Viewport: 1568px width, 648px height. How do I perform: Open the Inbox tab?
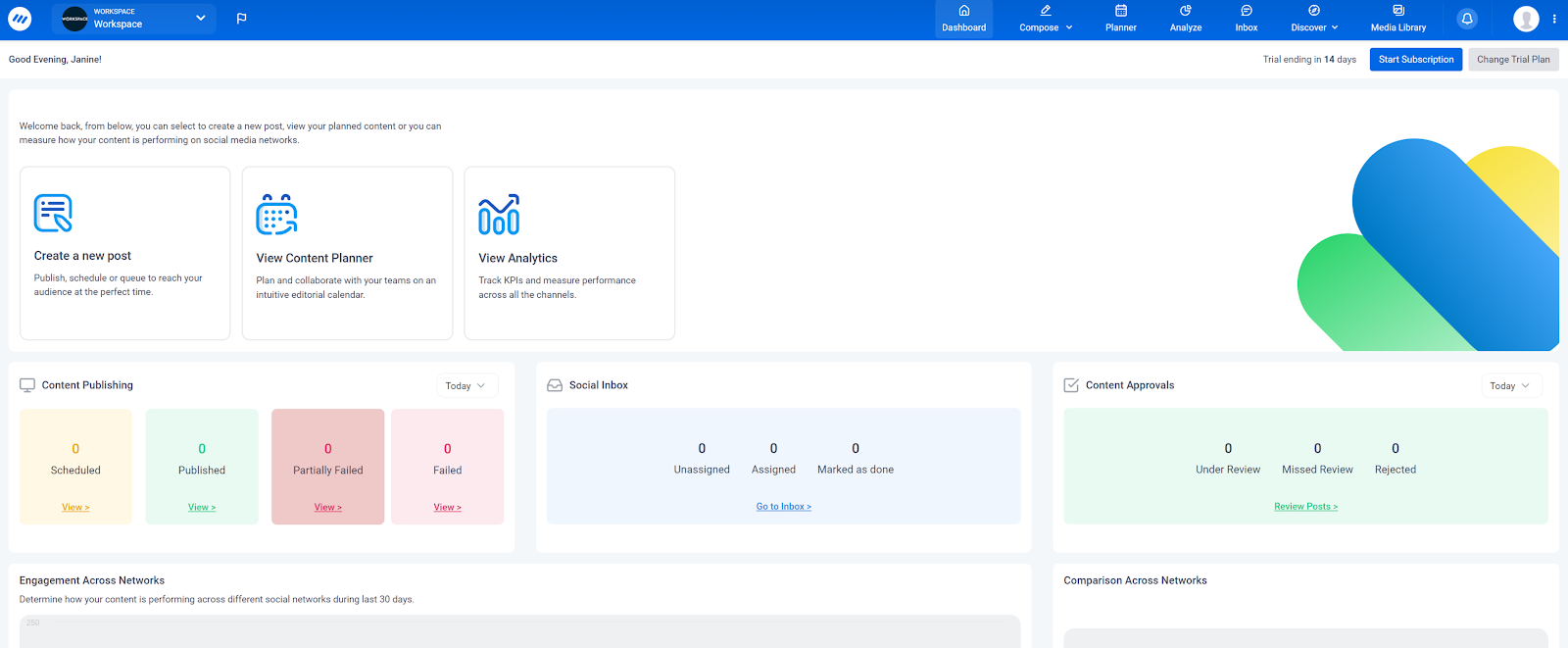[x=1247, y=19]
